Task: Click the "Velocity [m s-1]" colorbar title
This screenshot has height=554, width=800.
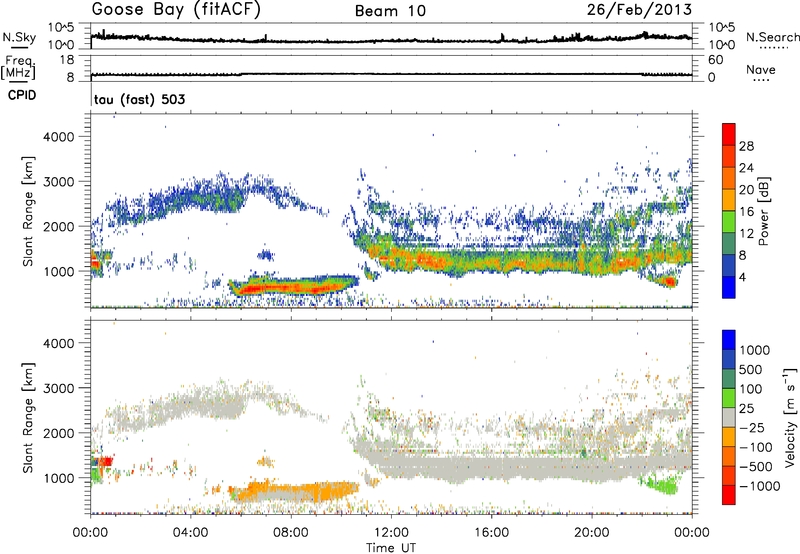Action: [790, 417]
